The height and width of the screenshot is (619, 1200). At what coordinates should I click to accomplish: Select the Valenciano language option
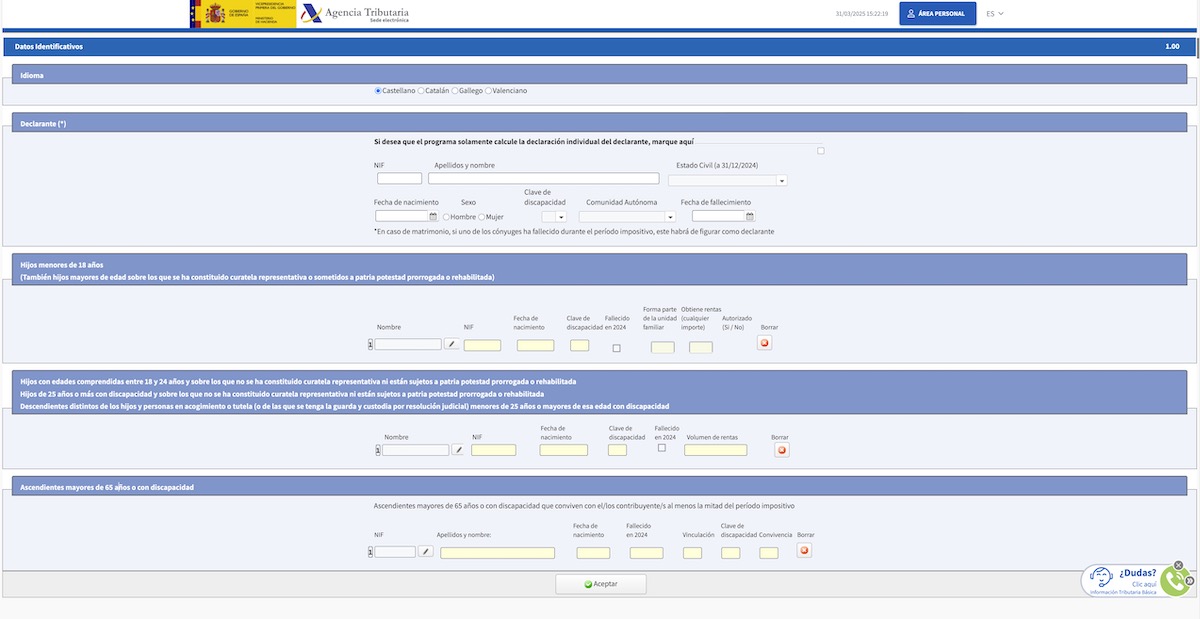coord(489,91)
